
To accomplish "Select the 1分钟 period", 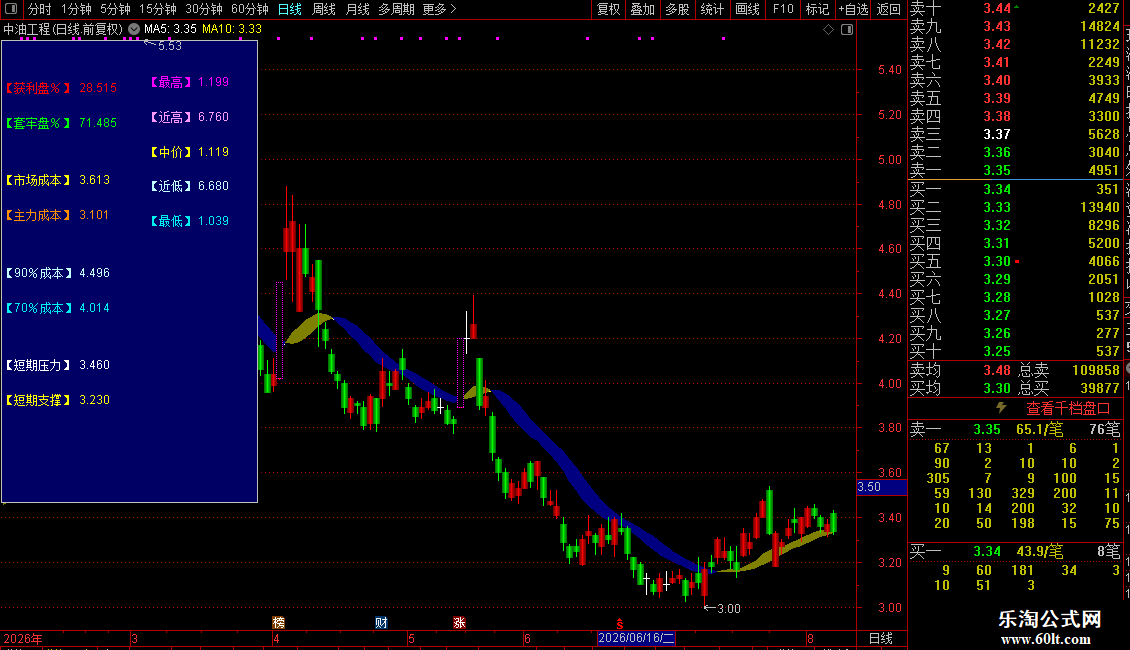I will click(x=76, y=9).
